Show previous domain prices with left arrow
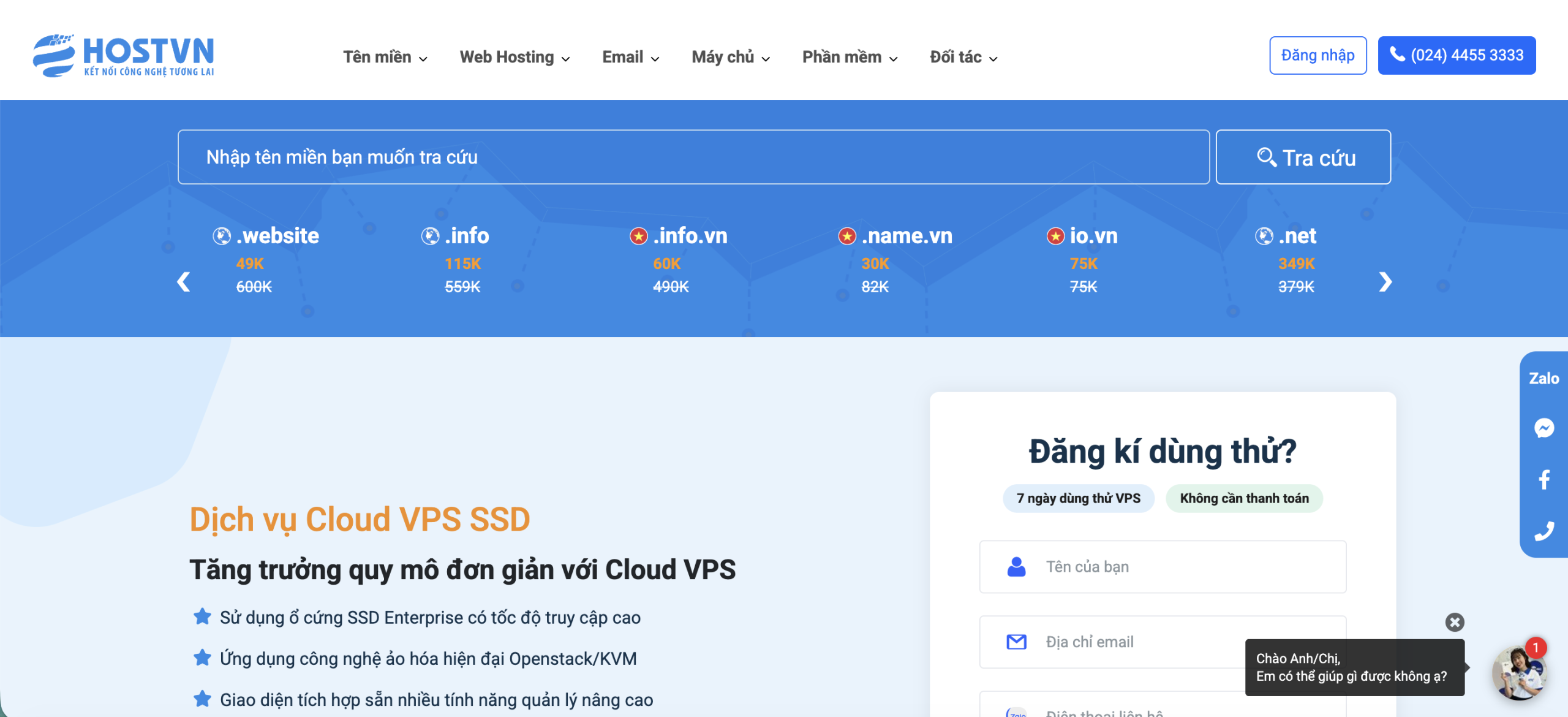 point(183,282)
